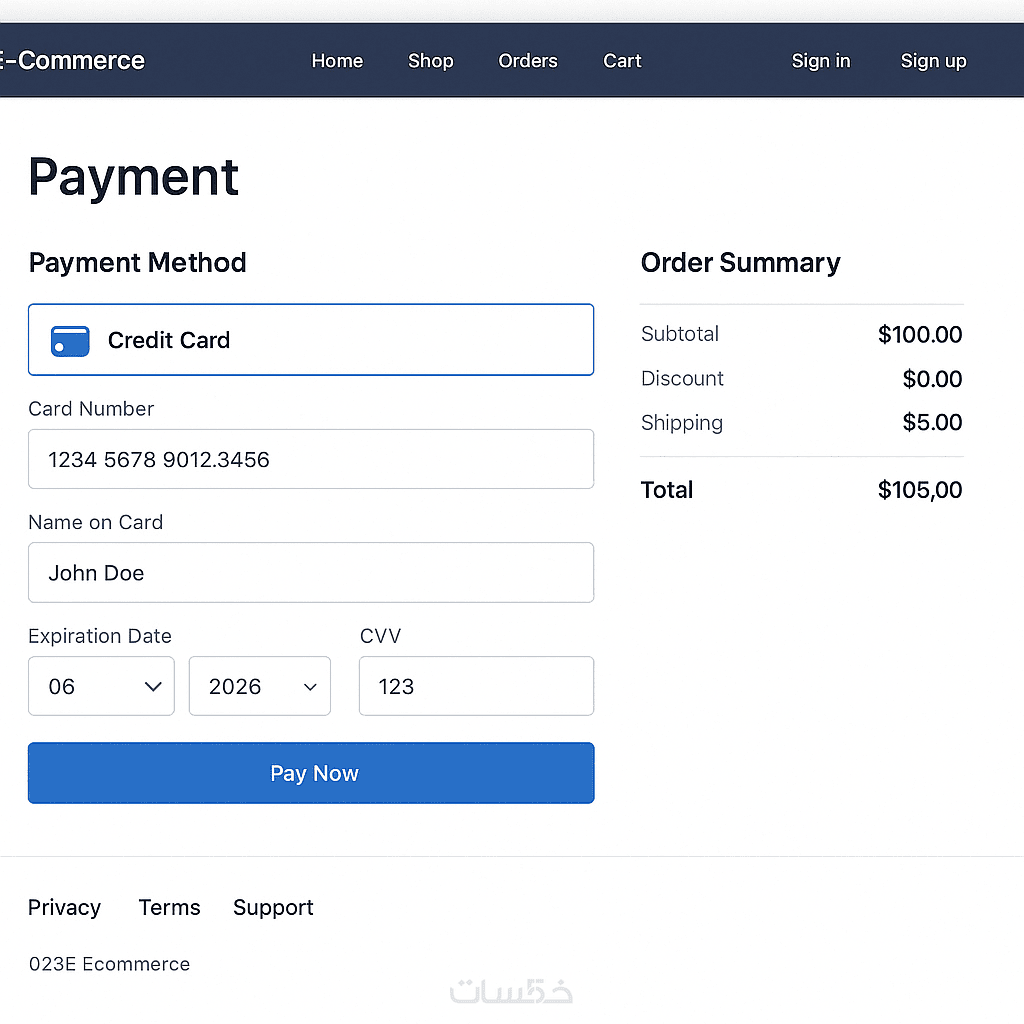The width and height of the screenshot is (1024, 1024).
Task: Click the month dropdown chevron arrow
Action: pos(153,686)
